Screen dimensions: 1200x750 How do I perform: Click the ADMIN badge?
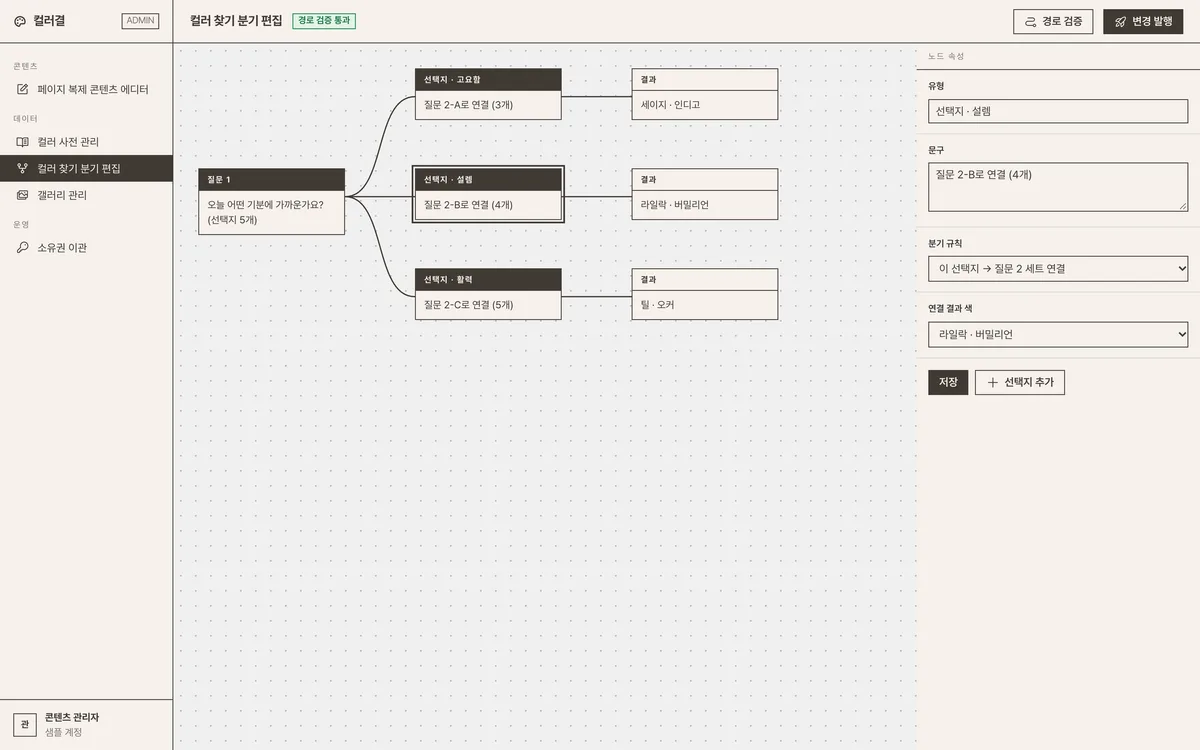(140, 21)
